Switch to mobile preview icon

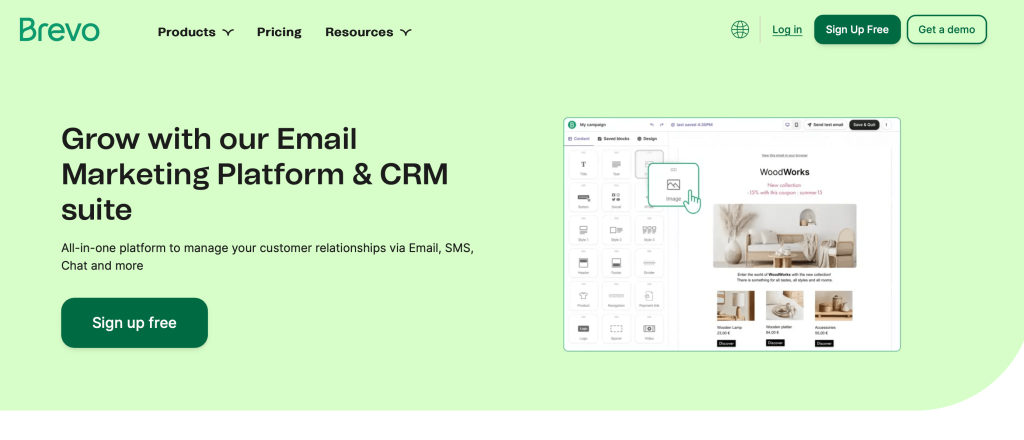(x=796, y=125)
